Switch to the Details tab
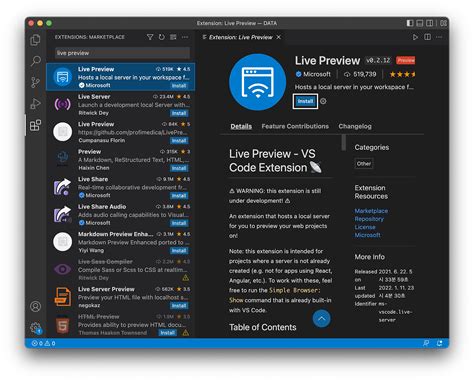Screen dimensions: 474x381 pos(241,126)
